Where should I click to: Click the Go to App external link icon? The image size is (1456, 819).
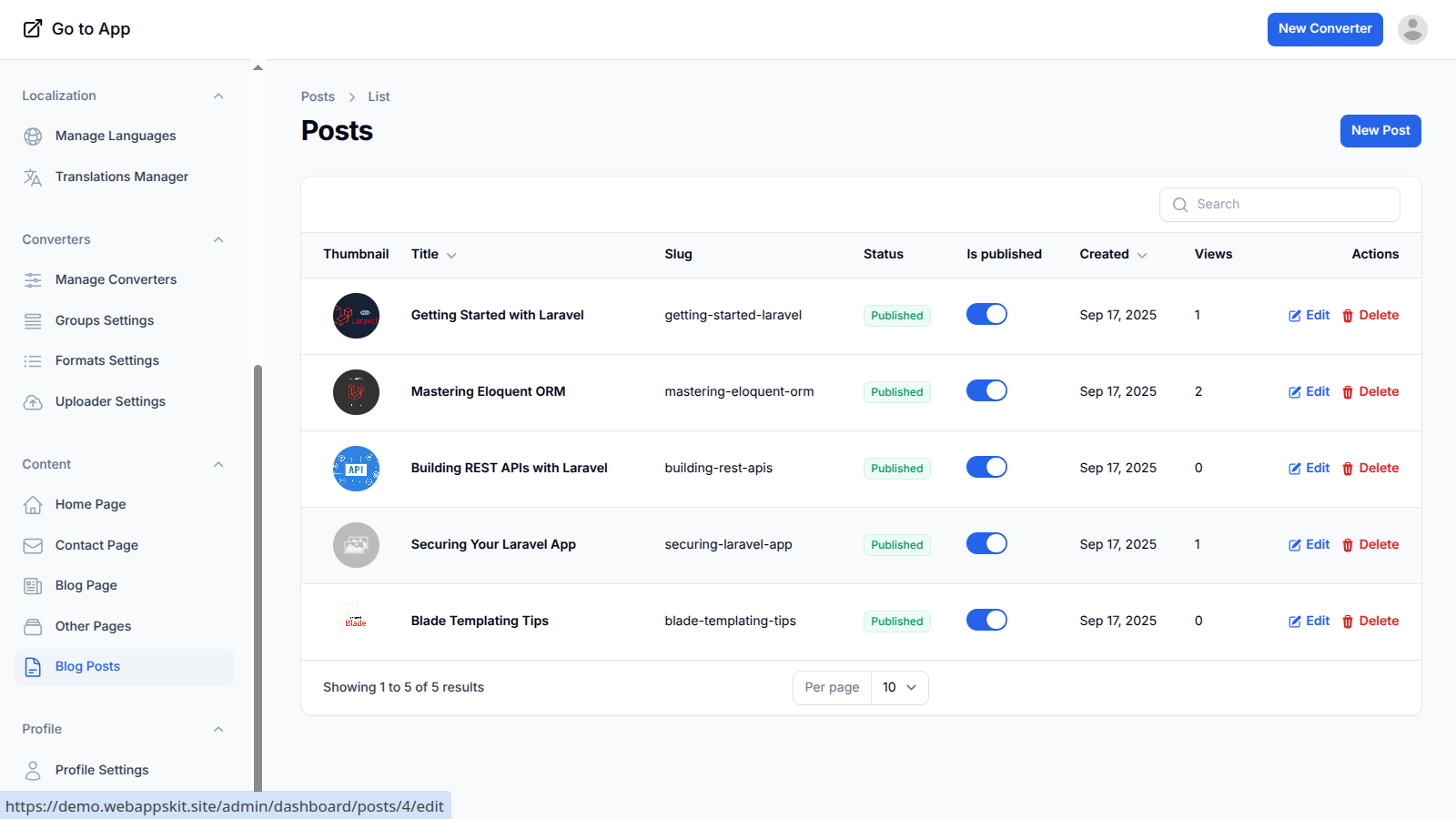pyautogui.click(x=33, y=29)
